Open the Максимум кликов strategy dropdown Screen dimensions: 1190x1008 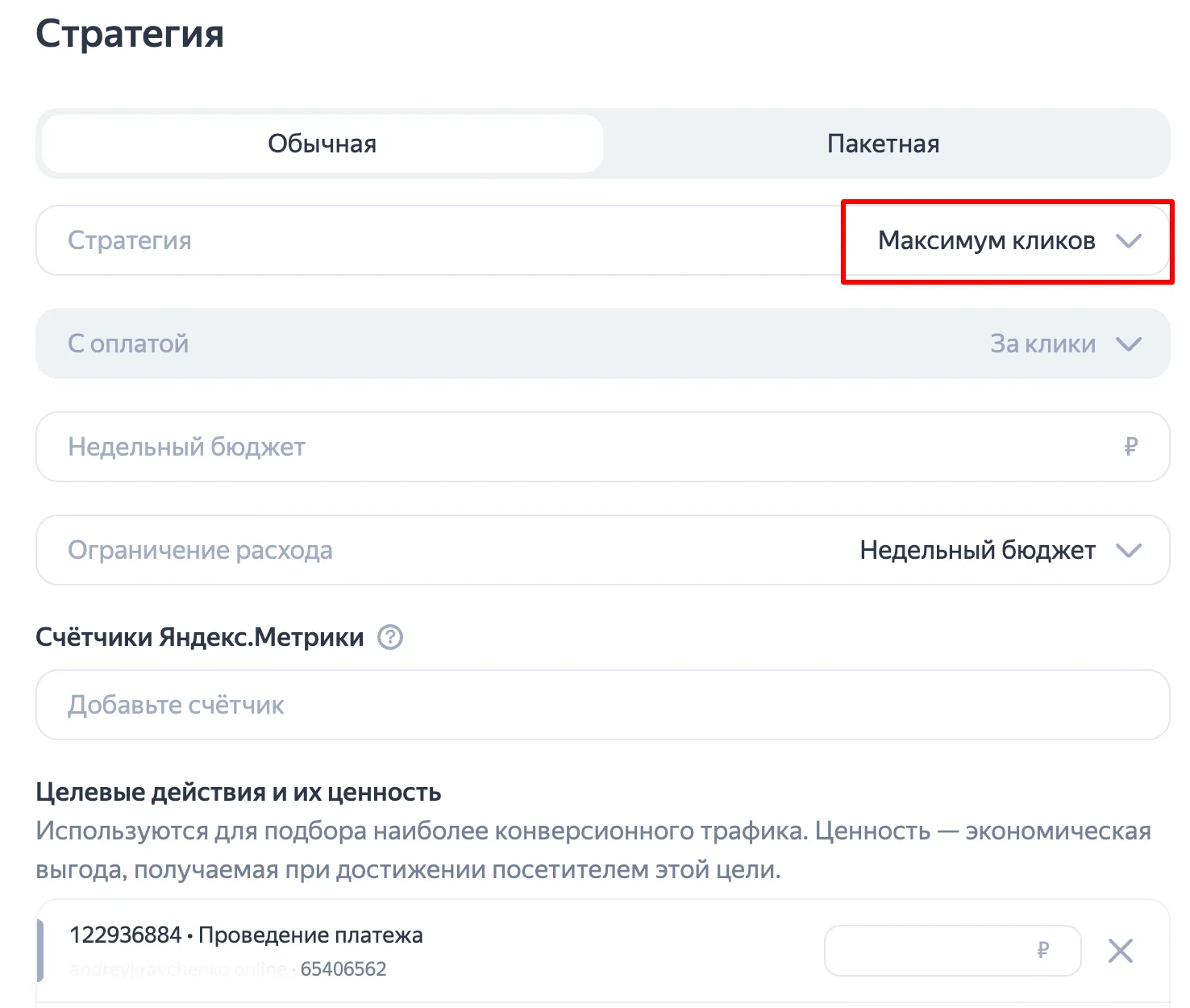pyautogui.click(x=602, y=240)
